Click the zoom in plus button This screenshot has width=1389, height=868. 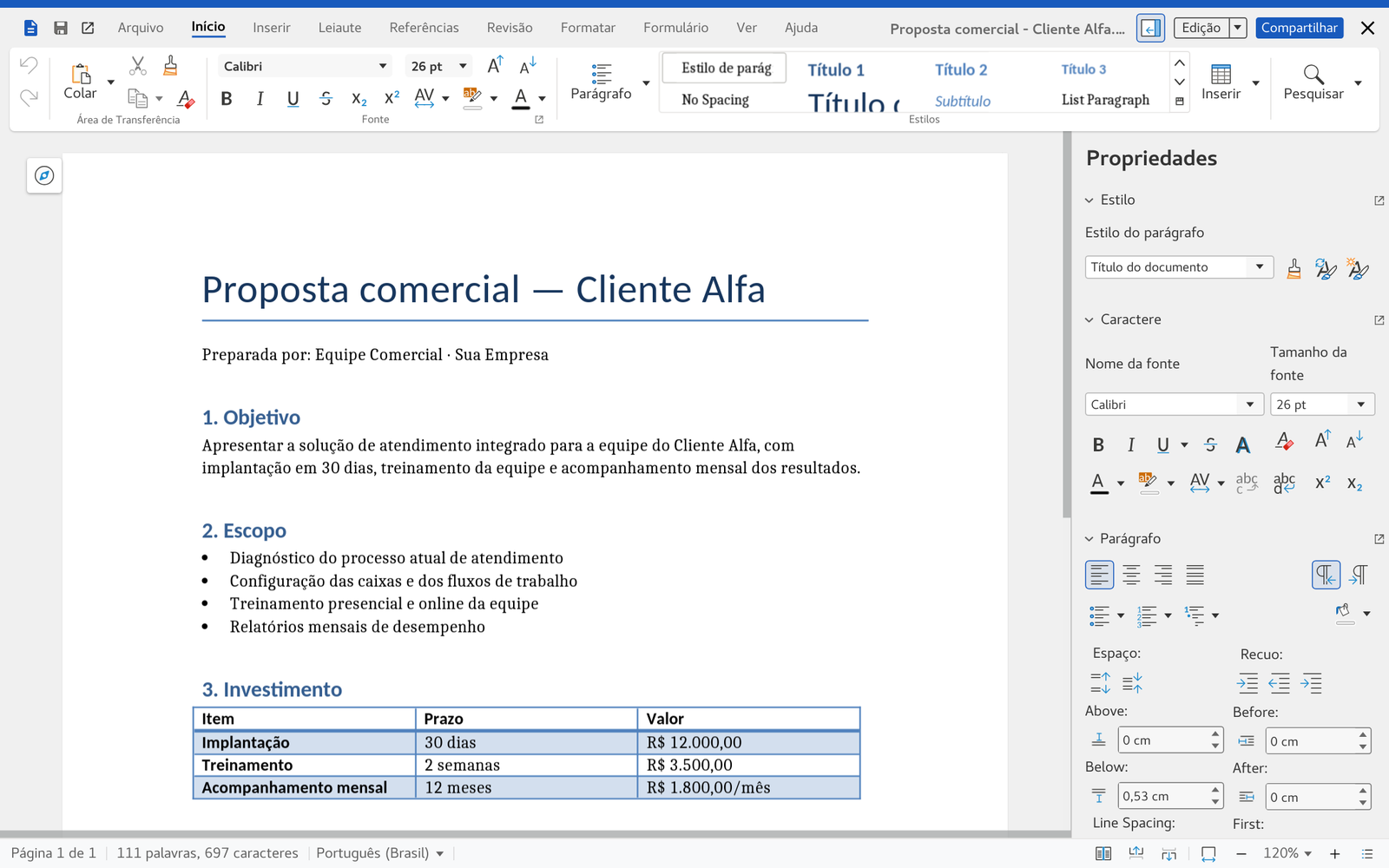pyautogui.click(x=1335, y=854)
